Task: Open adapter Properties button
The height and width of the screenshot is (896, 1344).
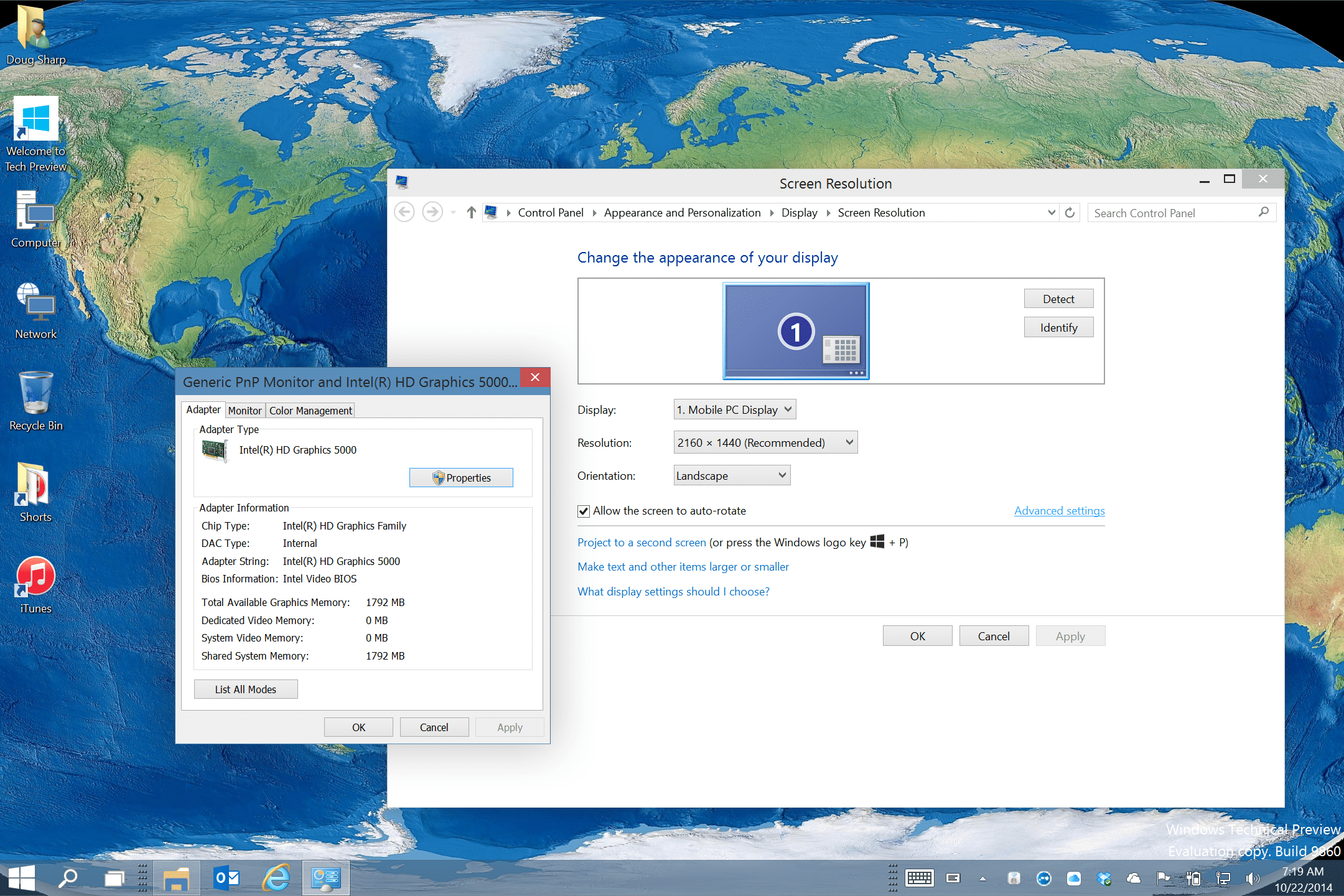Action: 461,478
